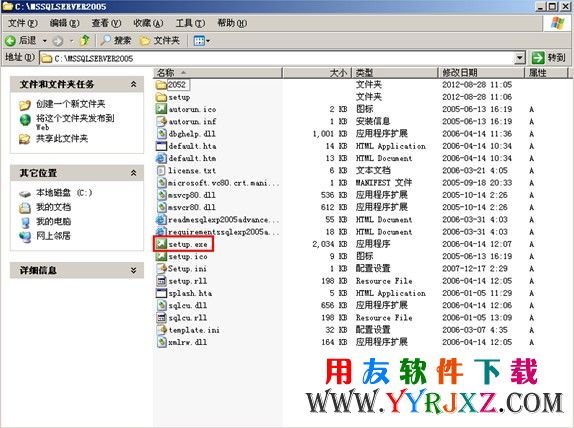This screenshot has height=428, width=574.
Task: Click 创建一个新文件夹 link
Action: [x=70, y=104]
